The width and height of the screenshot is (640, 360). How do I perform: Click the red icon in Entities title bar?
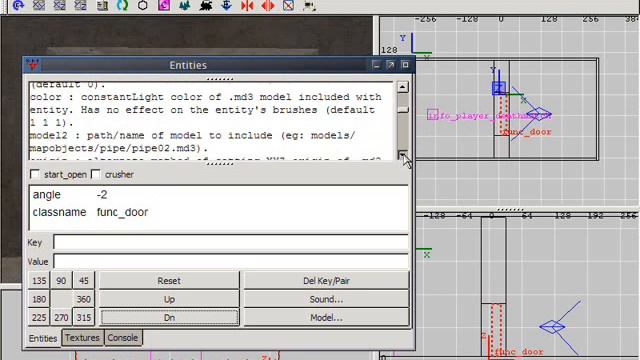point(33,65)
